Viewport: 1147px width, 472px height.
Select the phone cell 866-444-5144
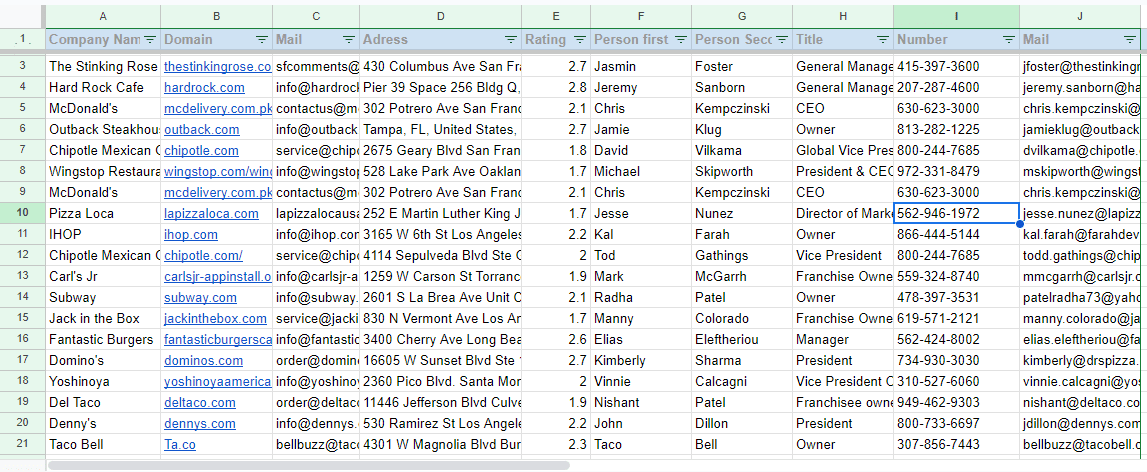coord(957,235)
